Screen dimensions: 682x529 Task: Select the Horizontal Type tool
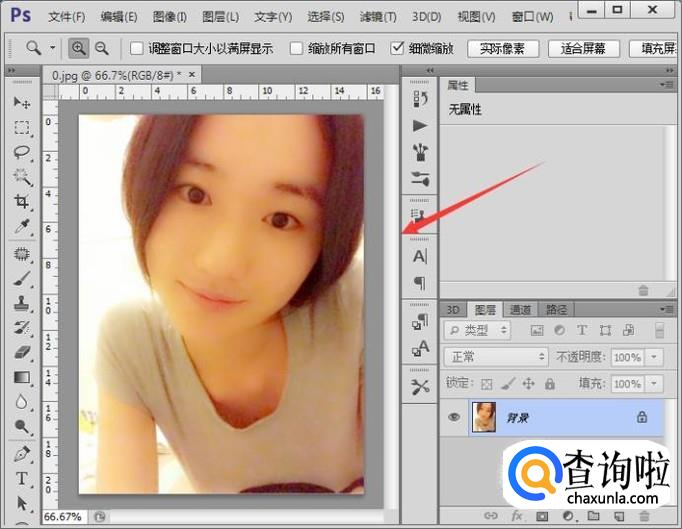(x=21, y=479)
